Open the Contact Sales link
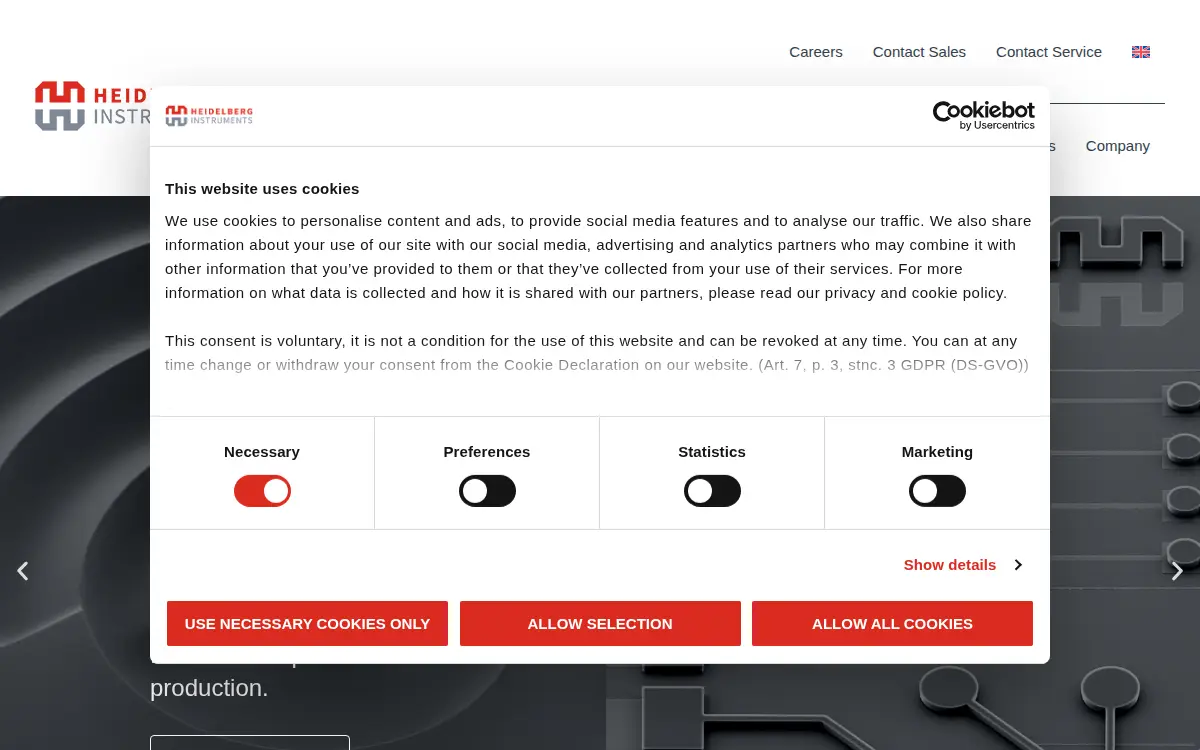This screenshot has height=750, width=1200. pyautogui.click(x=919, y=52)
